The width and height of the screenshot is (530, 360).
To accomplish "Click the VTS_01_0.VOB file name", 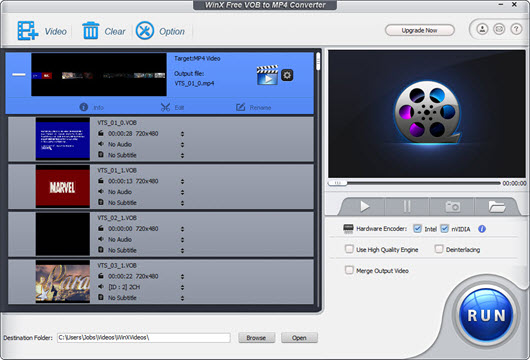I will [x=117, y=123].
